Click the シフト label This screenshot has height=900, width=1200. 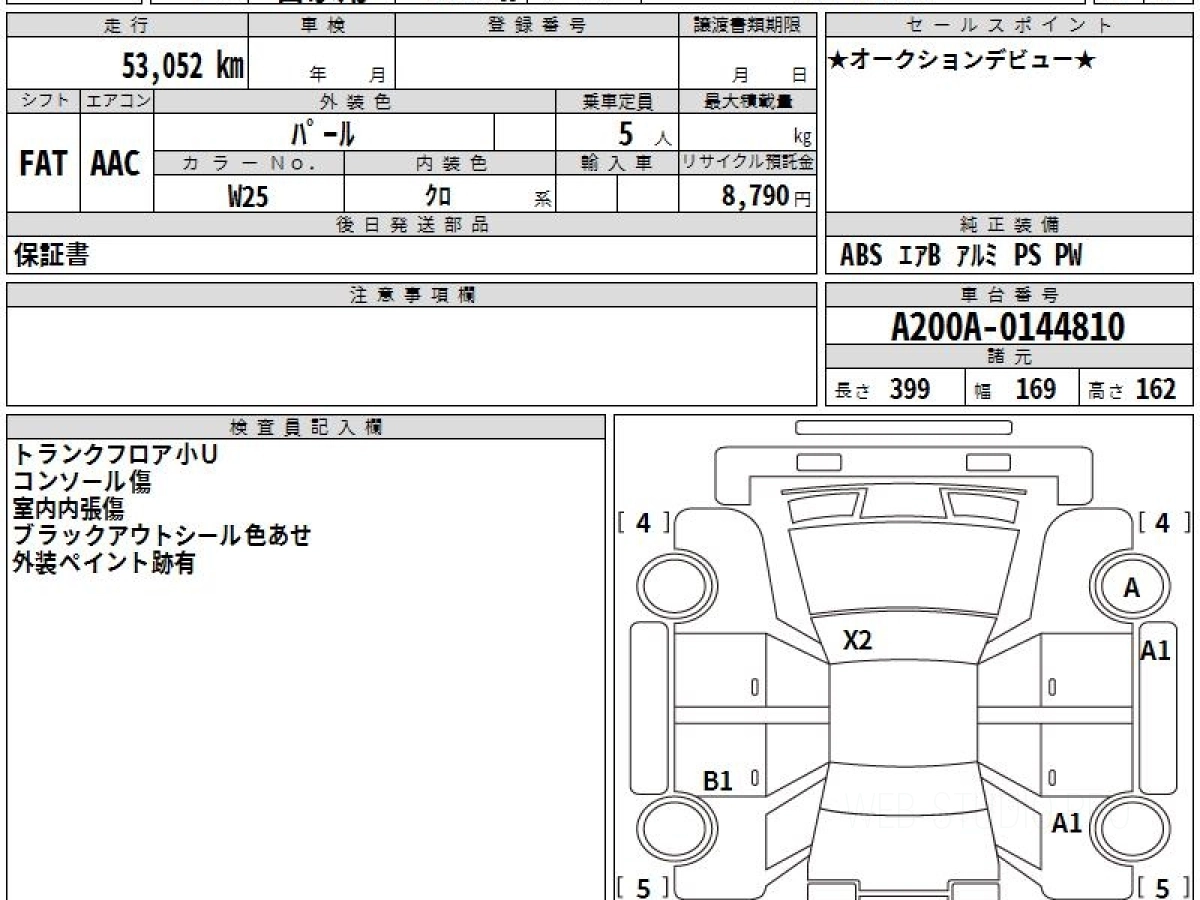pos(44,101)
